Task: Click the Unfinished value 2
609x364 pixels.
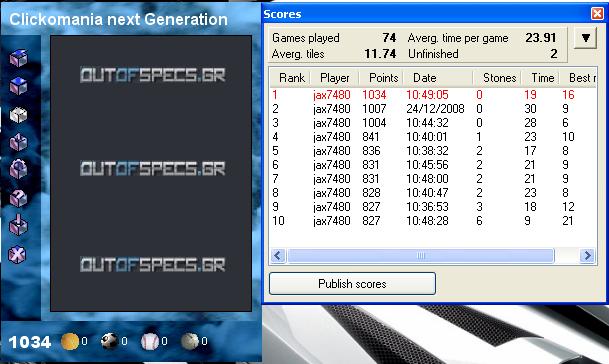Action: tap(554, 54)
